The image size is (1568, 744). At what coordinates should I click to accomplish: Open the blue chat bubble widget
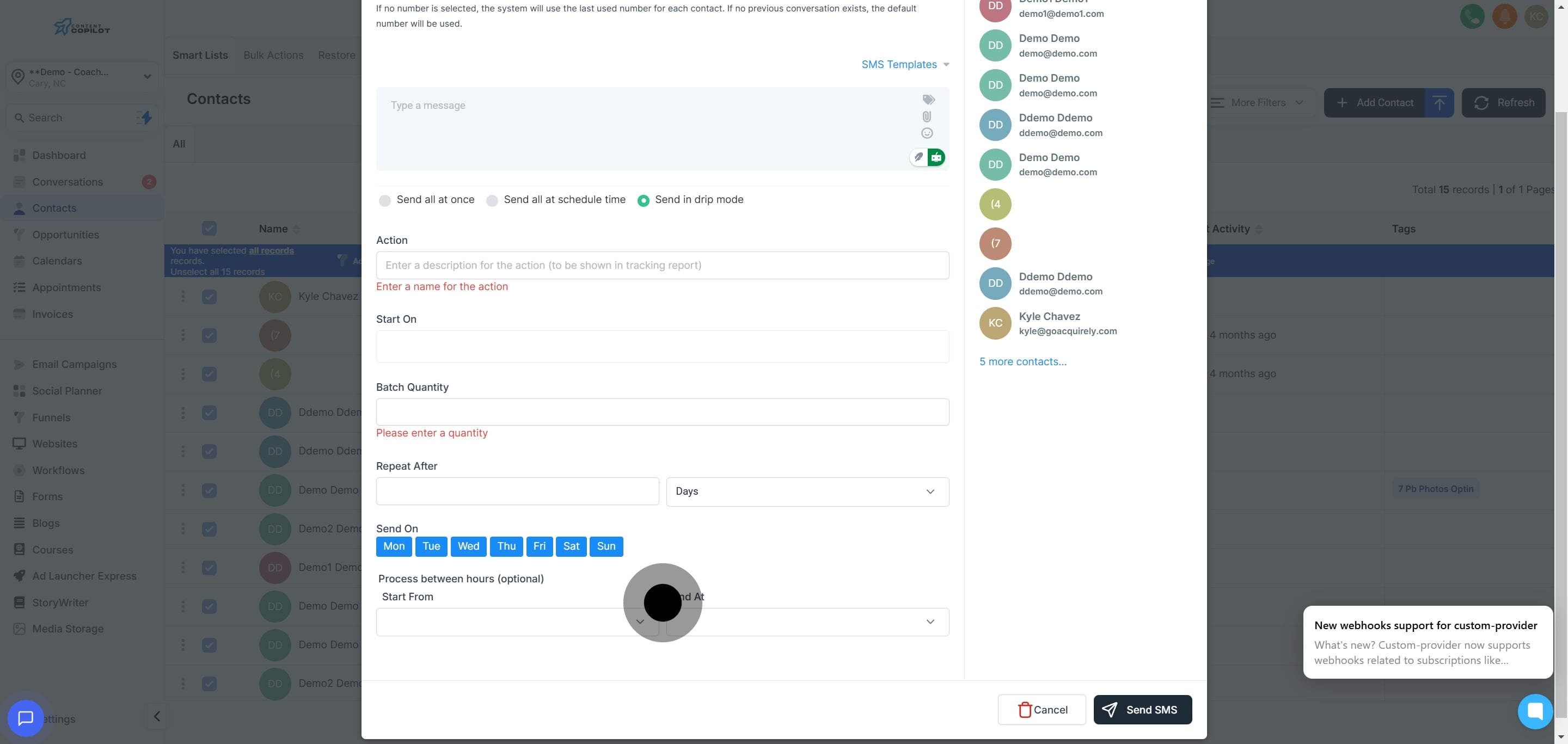click(x=26, y=718)
